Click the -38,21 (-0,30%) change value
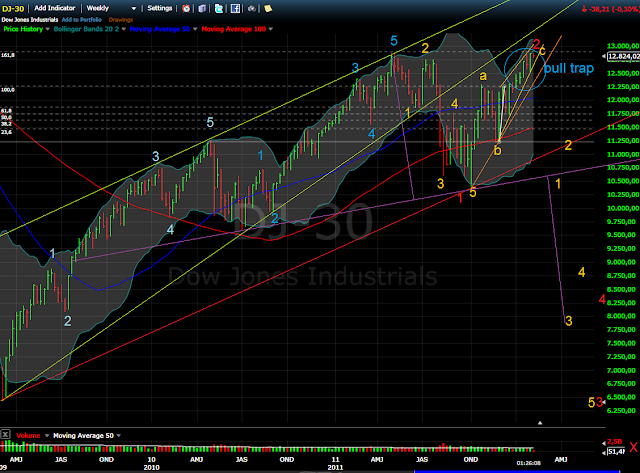Image resolution: width=640 pixels, height=473 pixels. coord(614,9)
